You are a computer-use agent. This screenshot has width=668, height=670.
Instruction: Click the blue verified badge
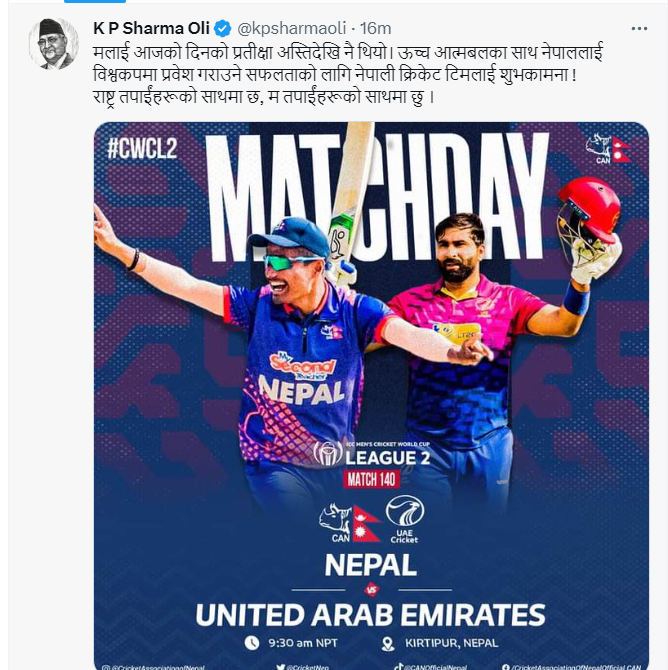(222, 29)
